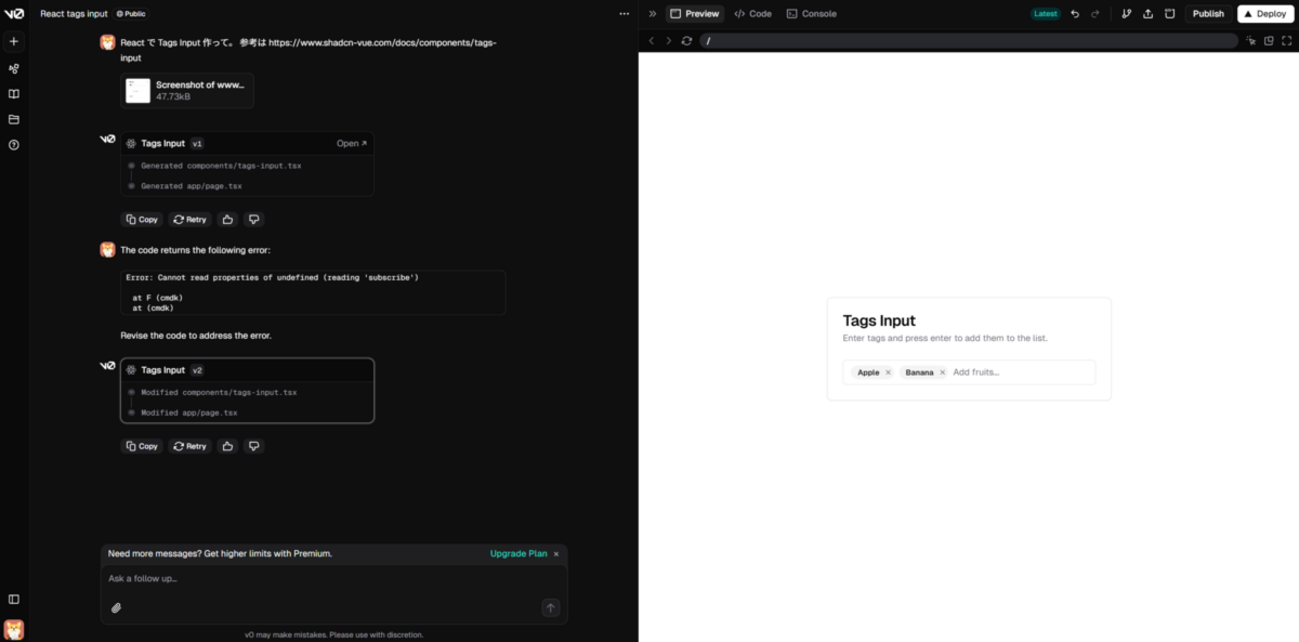Open the library book icon in sidebar
This screenshot has width=1299, height=642.
[x=14, y=94]
